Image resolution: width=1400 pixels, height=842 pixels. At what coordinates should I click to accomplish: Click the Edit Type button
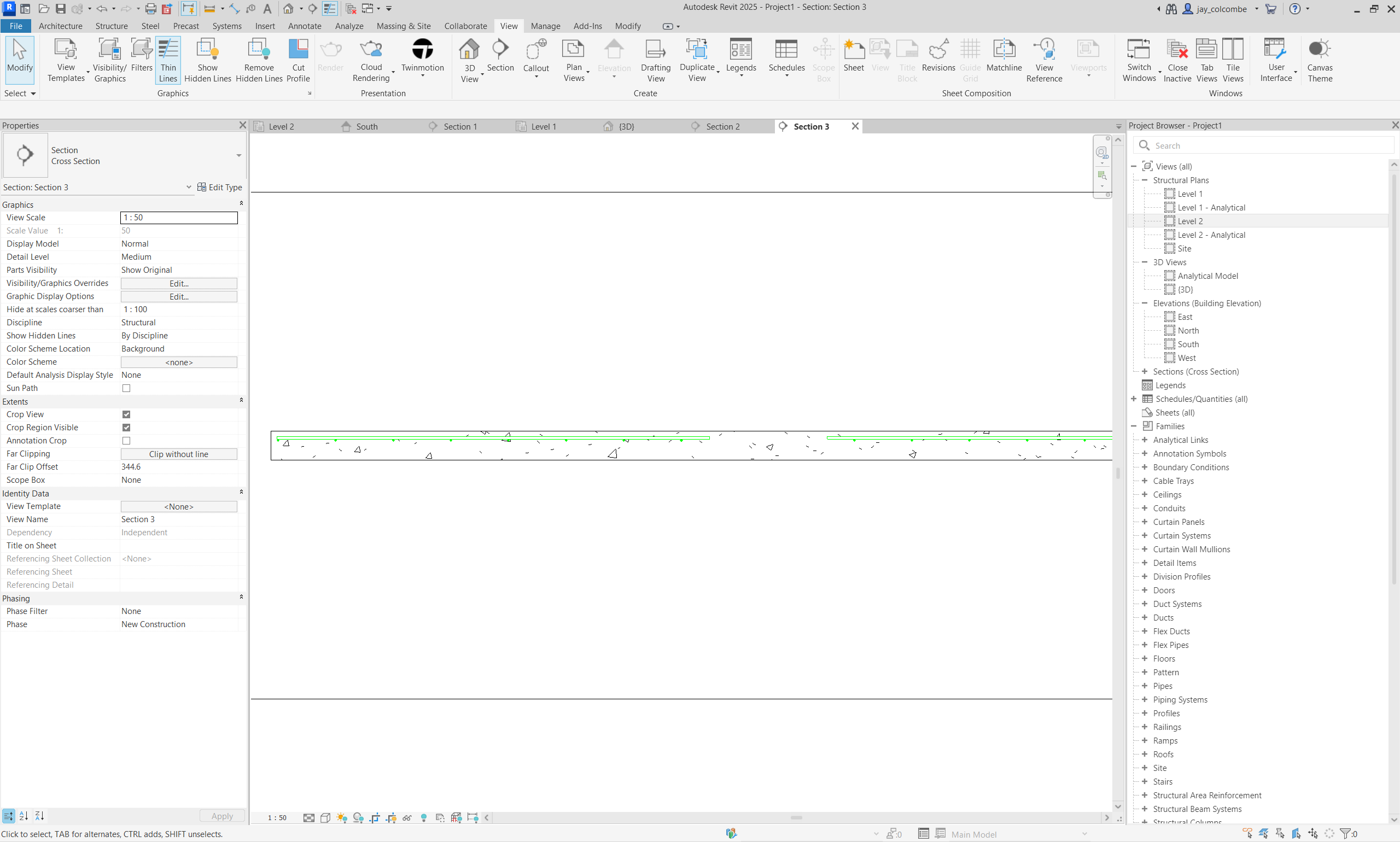coord(220,187)
